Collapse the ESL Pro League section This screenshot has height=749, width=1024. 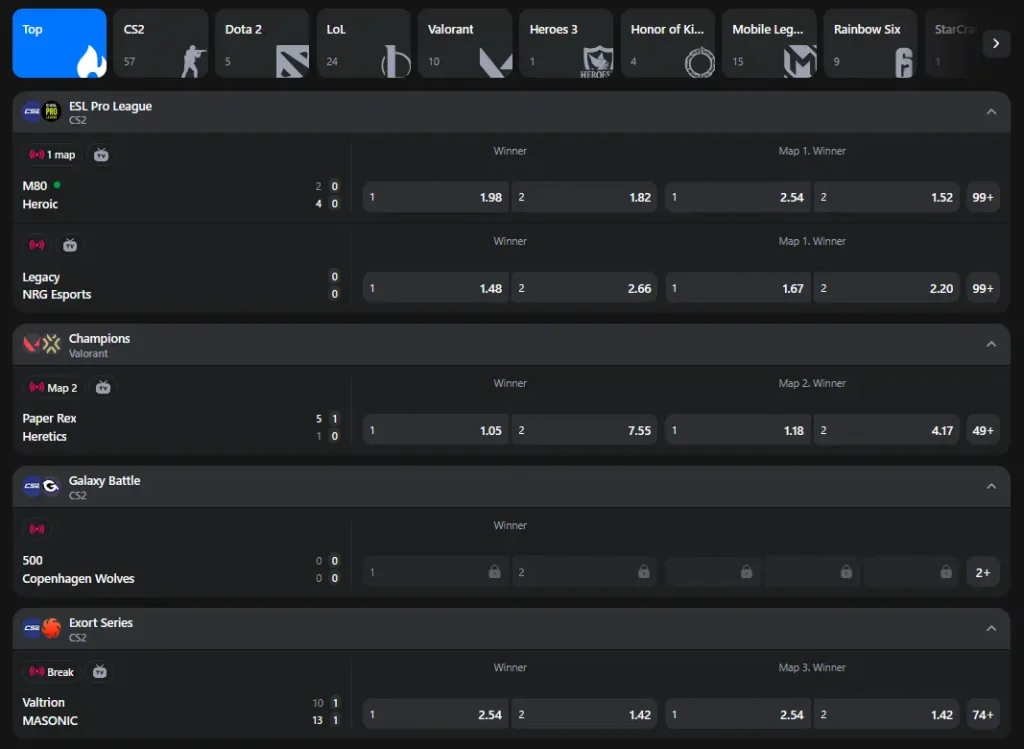pyautogui.click(x=991, y=112)
